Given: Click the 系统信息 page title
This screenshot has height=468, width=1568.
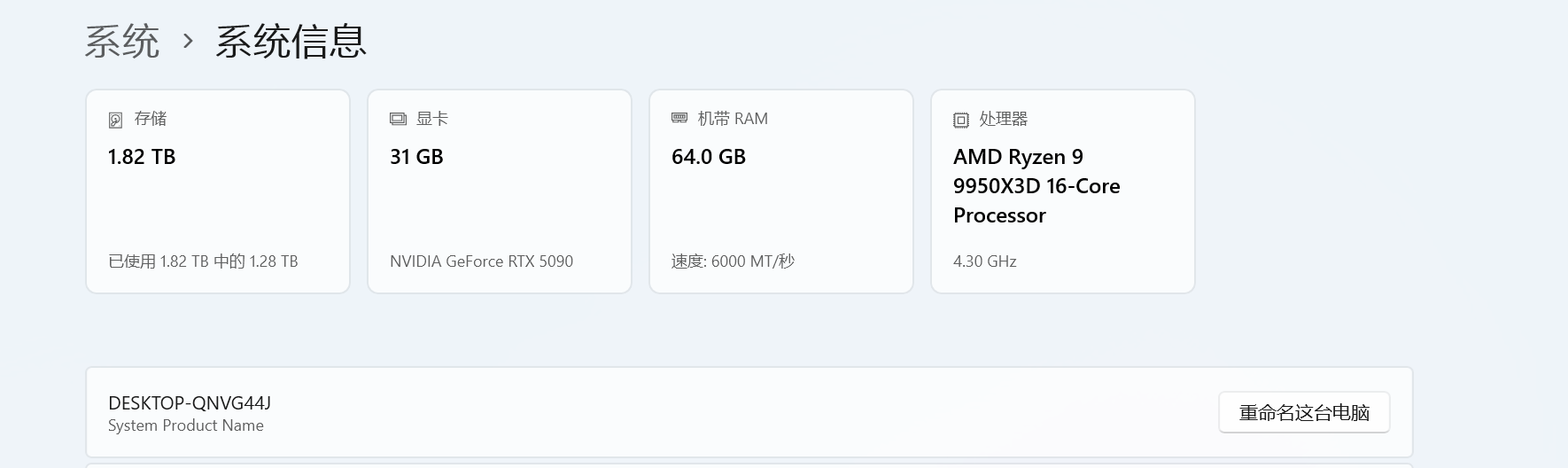Looking at the screenshot, I should [x=291, y=41].
